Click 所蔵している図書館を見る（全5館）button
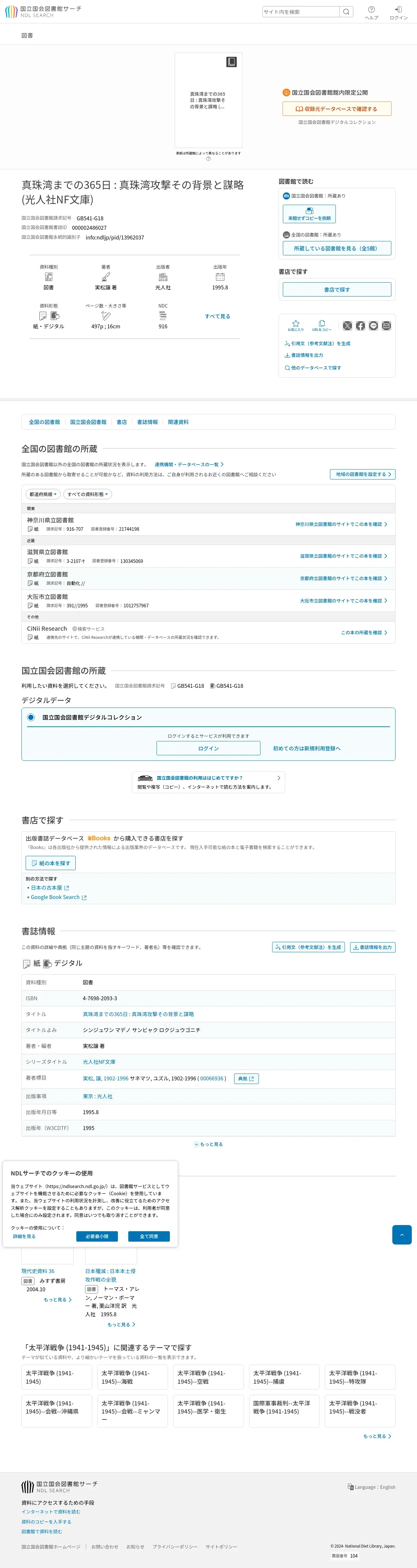This screenshot has width=417, height=1568. click(x=337, y=248)
